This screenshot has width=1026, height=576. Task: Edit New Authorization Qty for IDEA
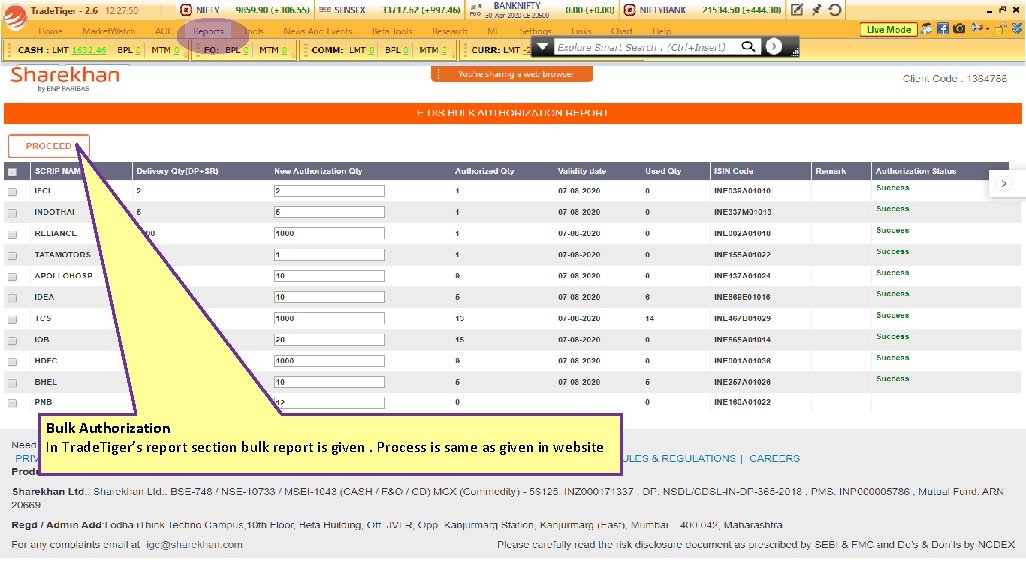[329, 297]
